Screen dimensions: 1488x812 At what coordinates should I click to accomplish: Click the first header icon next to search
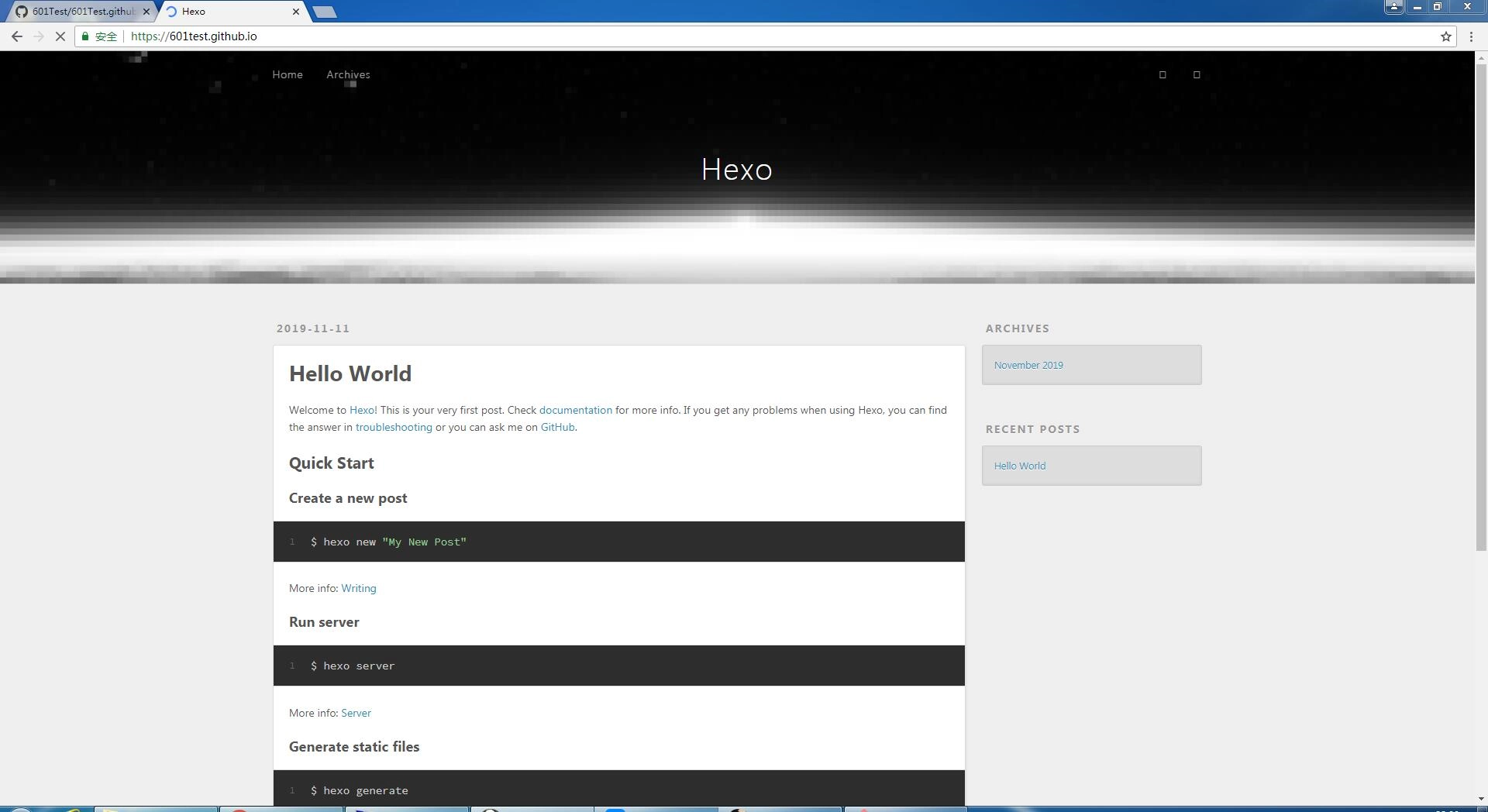coord(1162,74)
